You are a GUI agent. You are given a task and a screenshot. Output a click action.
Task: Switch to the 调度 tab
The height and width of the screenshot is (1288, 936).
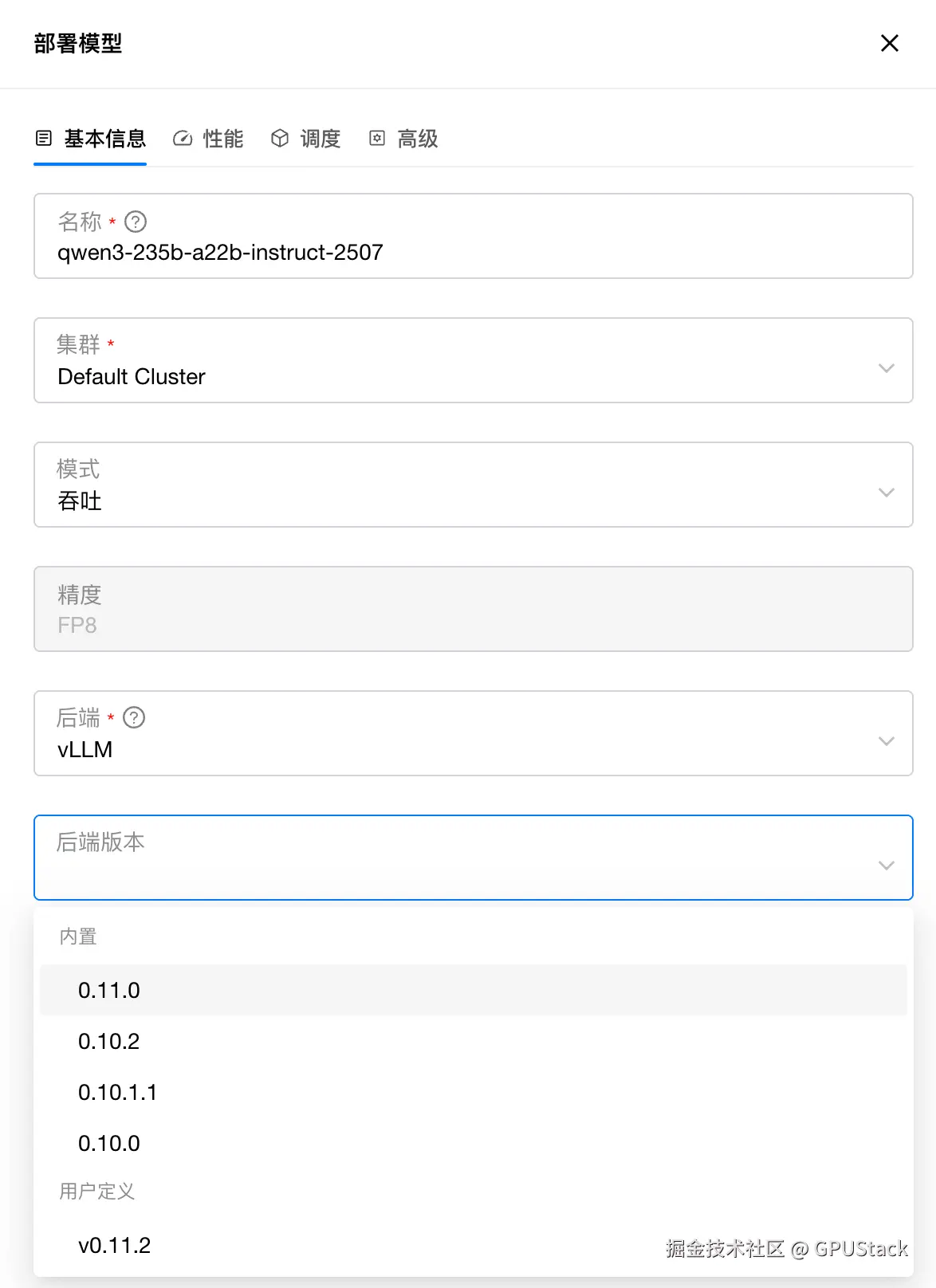click(x=320, y=139)
